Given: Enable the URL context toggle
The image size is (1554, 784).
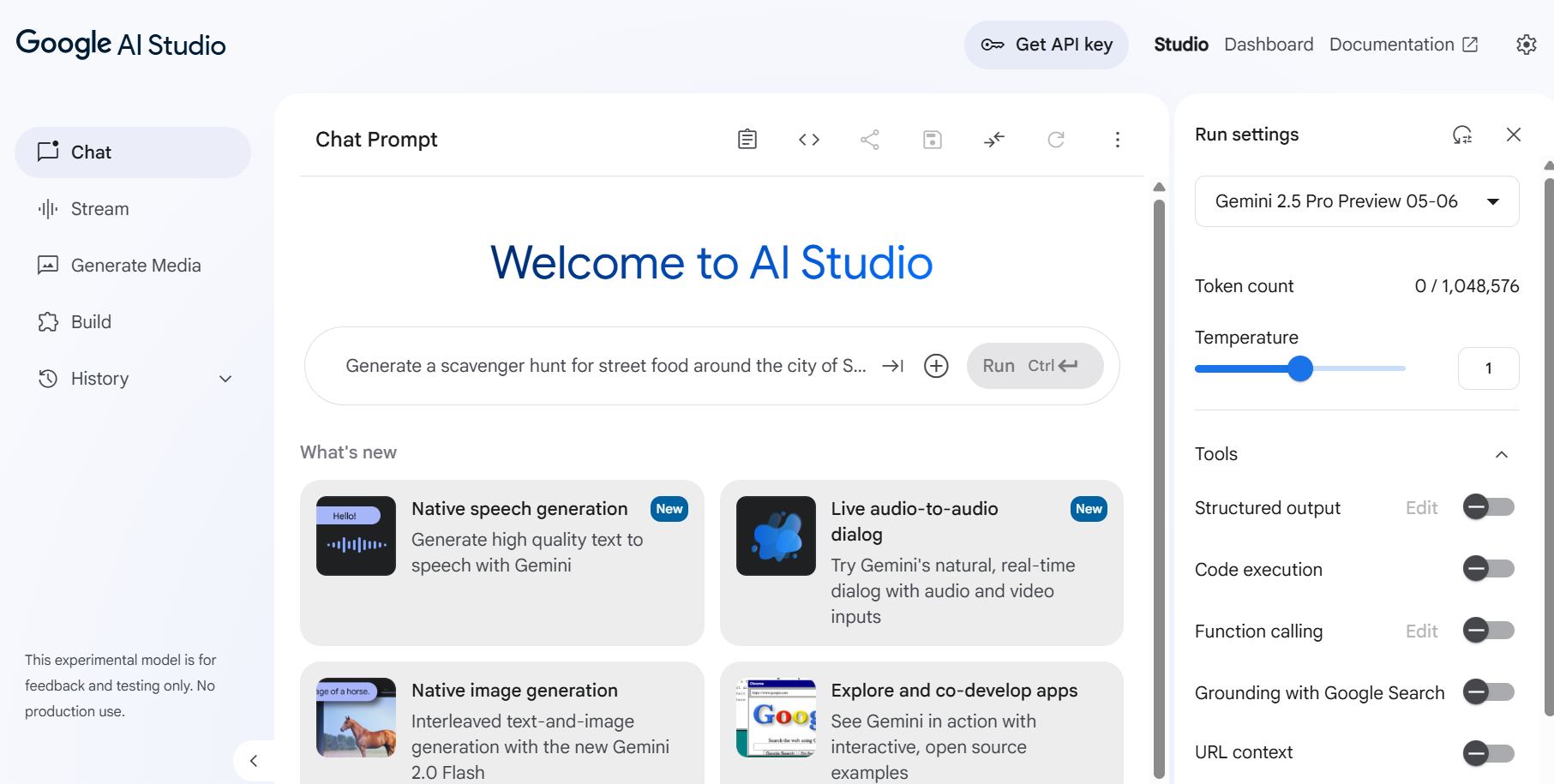Looking at the screenshot, I should coord(1489,753).
